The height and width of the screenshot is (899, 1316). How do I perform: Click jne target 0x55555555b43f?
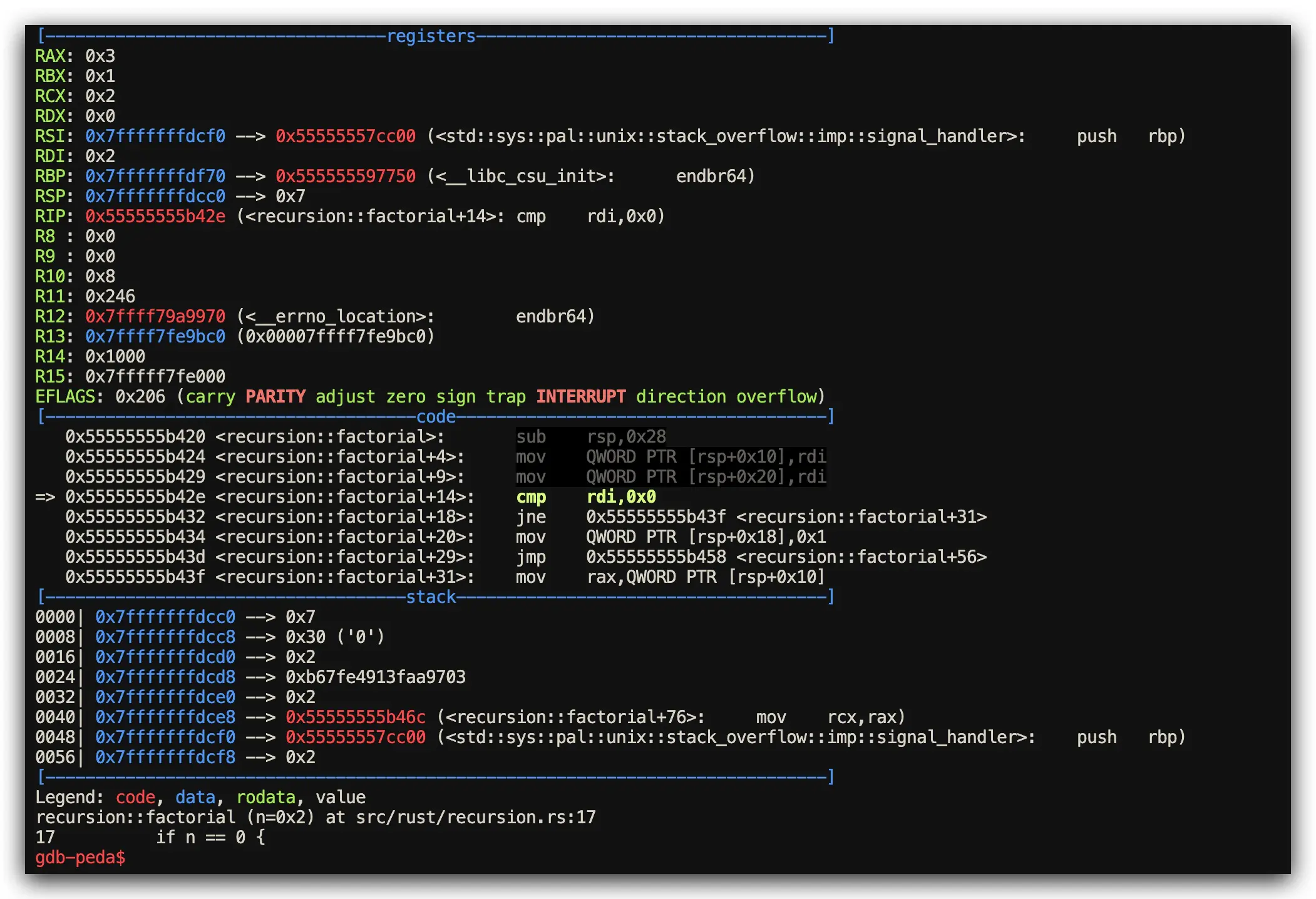coord(656,517)
